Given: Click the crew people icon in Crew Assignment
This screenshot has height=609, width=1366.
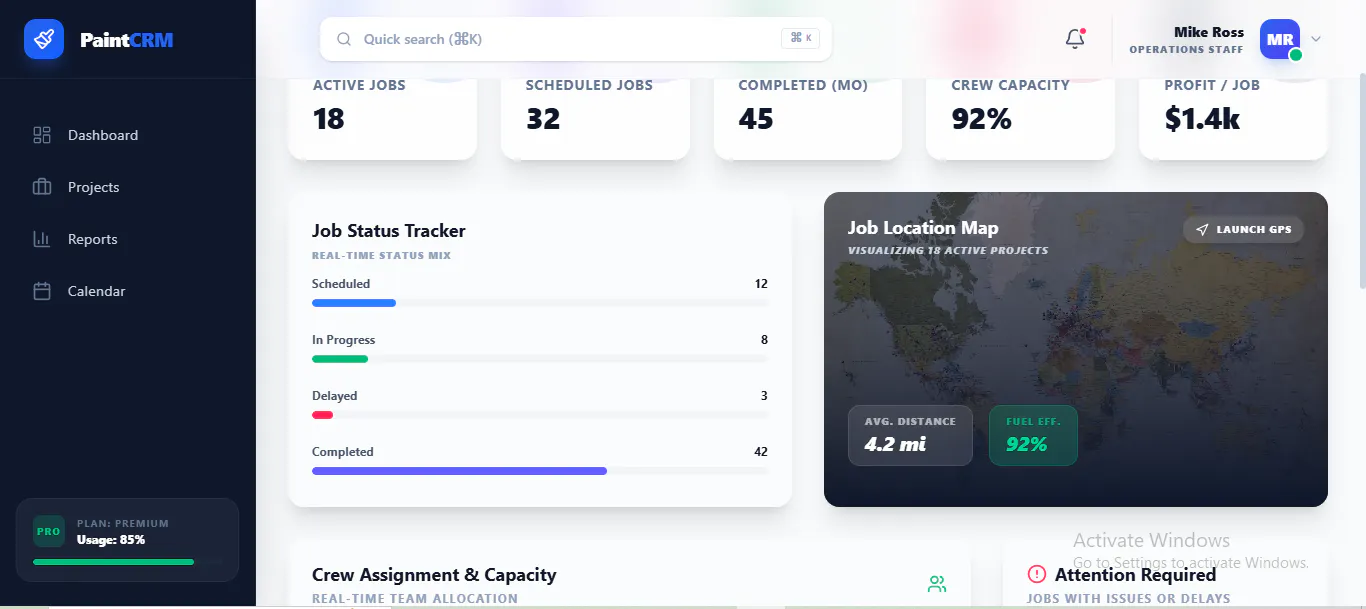Looking at the screenshot, I should [x=937, y=584].
